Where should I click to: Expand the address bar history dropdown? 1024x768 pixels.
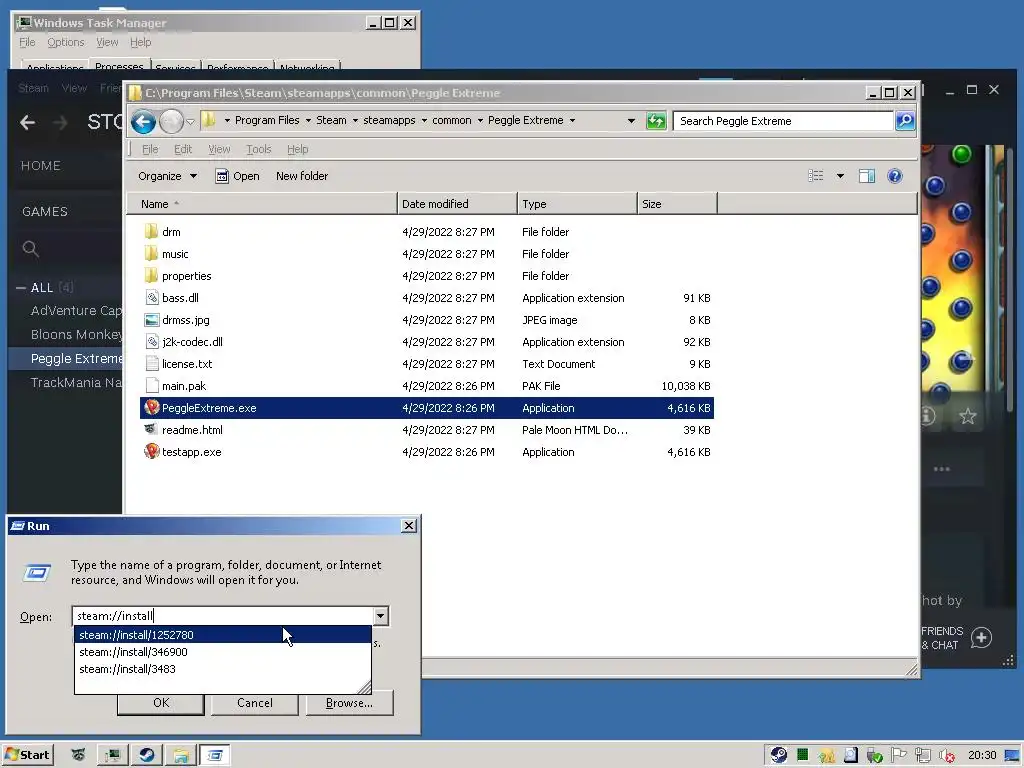(631, 121)
